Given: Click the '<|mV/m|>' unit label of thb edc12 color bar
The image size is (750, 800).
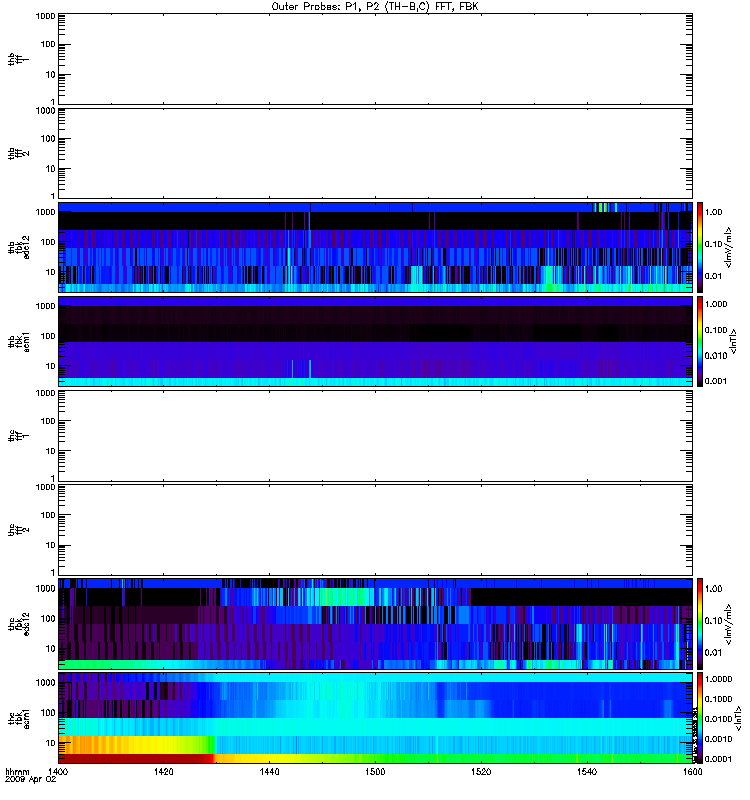Looking at the screenshot, I should [x=728, y=247].
